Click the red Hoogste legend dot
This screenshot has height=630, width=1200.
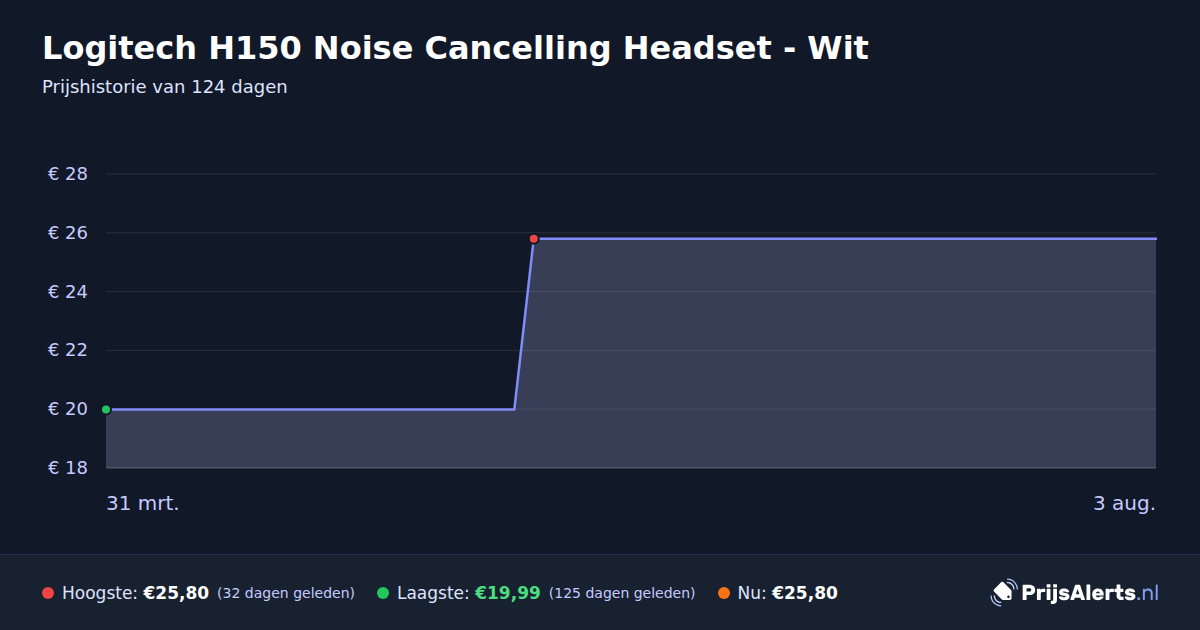(48, 593)
